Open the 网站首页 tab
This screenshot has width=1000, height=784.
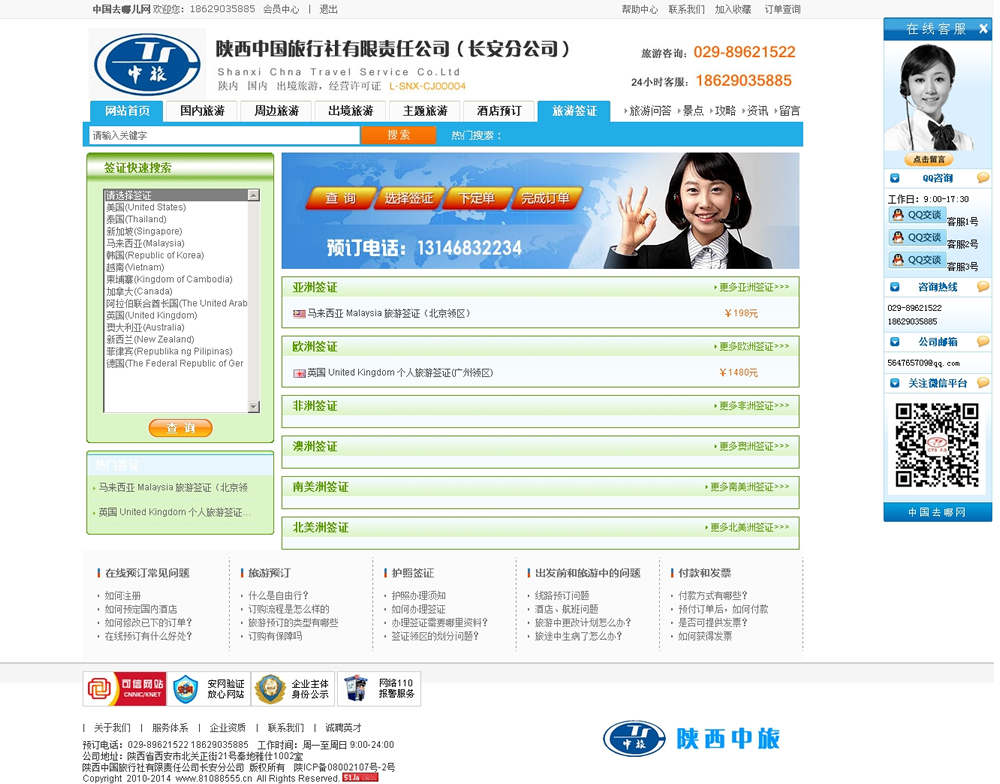(127, 111)
